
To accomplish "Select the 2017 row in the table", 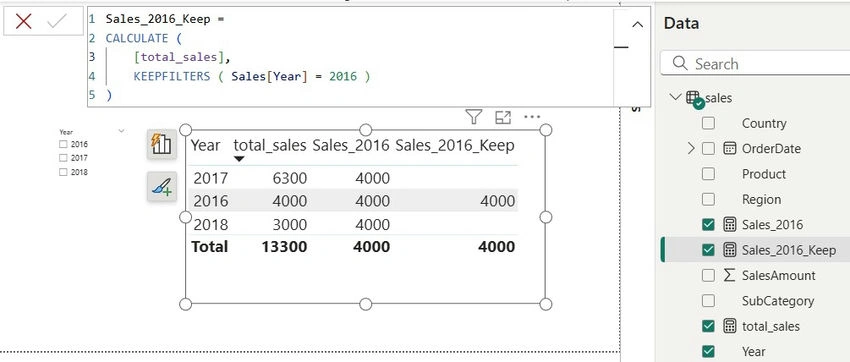I will (353, 178).
